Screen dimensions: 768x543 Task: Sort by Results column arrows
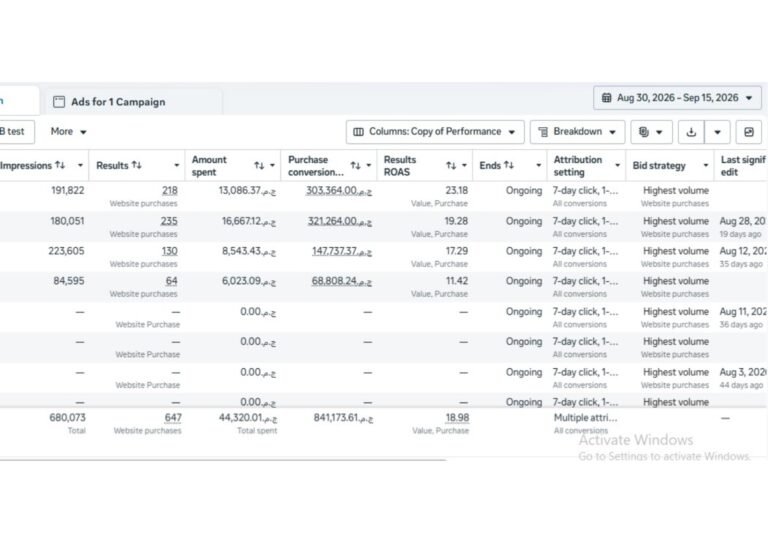click(x=137, y=165)
